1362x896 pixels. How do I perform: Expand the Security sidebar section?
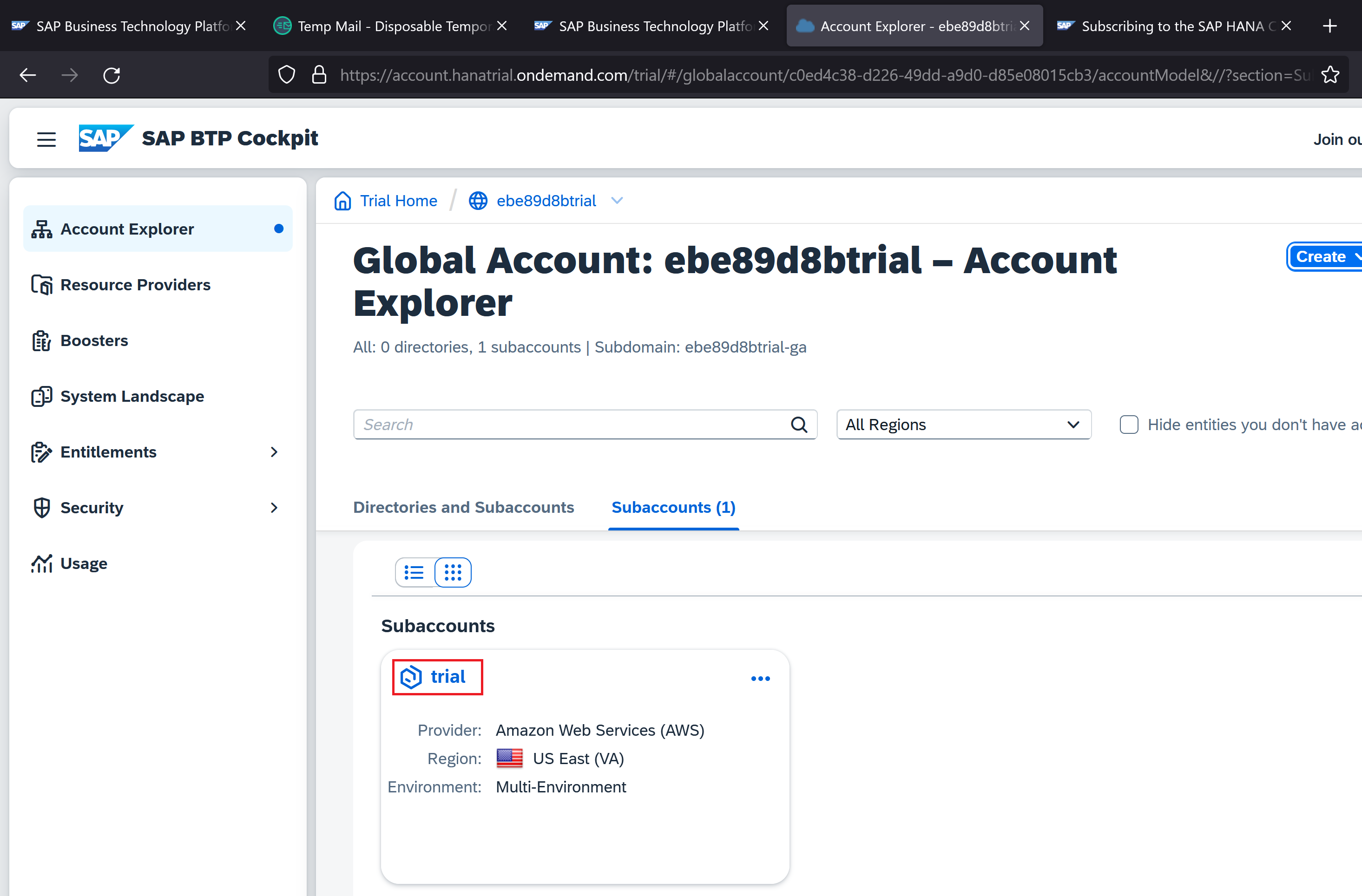[x=274, y=508]
